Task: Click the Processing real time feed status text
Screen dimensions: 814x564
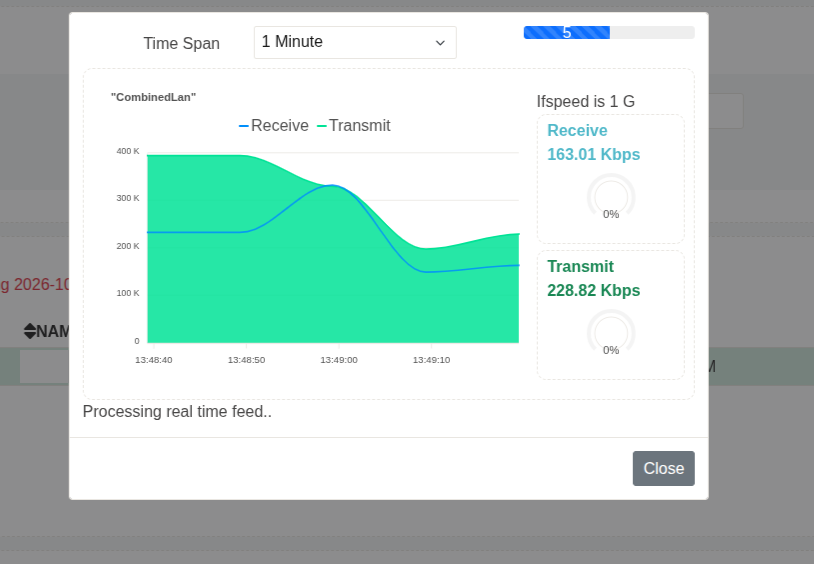Action: coord(177,411)
